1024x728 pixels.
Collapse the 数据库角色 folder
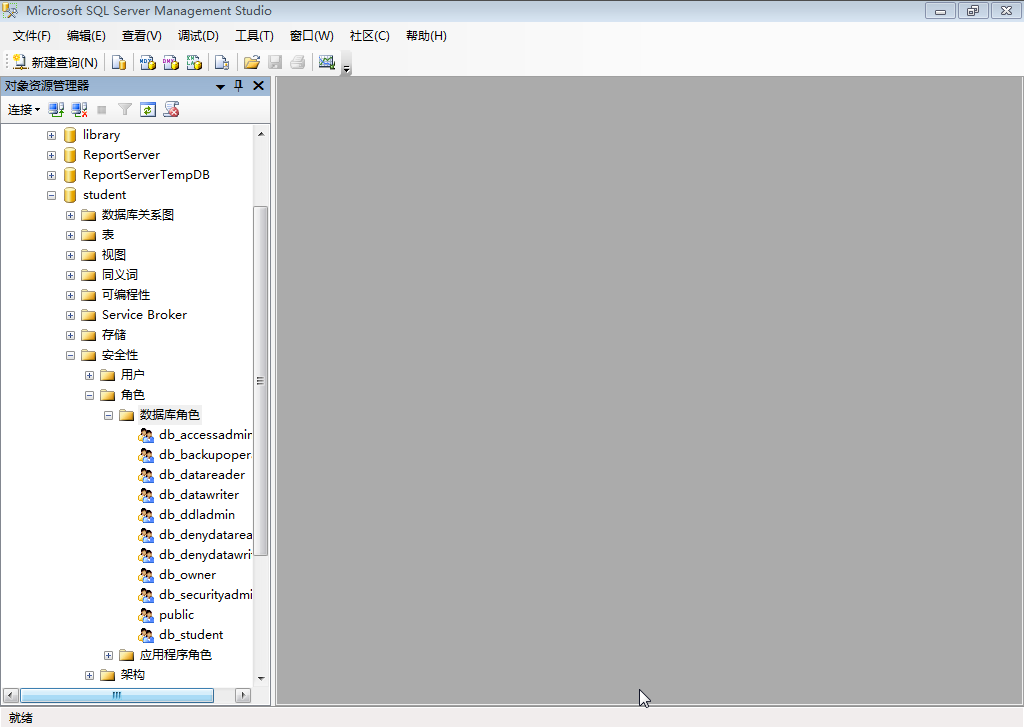(108, 415)
